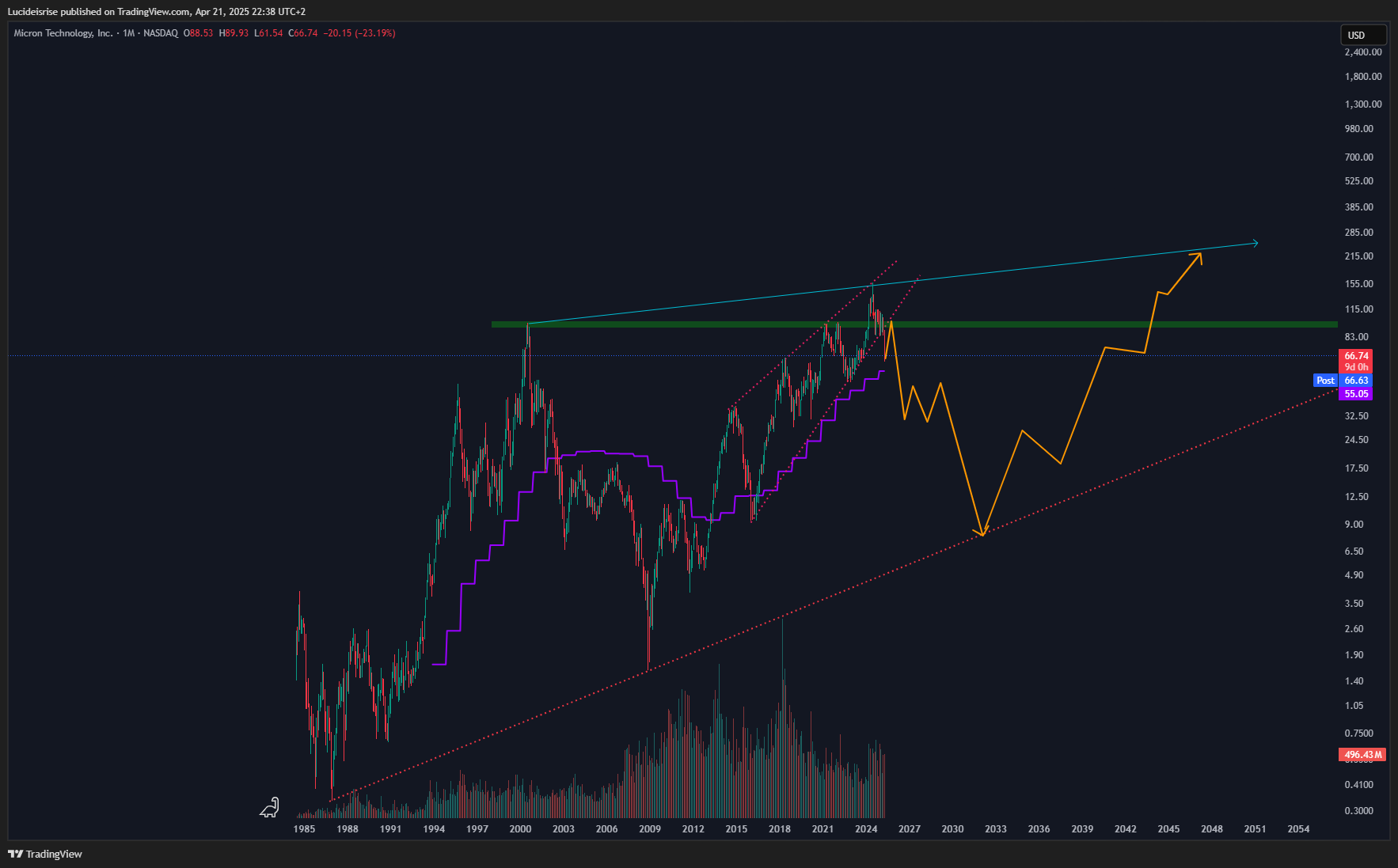Image resolution: width=1398 pixels, height=868 pixels.
Task: Click the C66.74 close price value
Action: (303, 33)
